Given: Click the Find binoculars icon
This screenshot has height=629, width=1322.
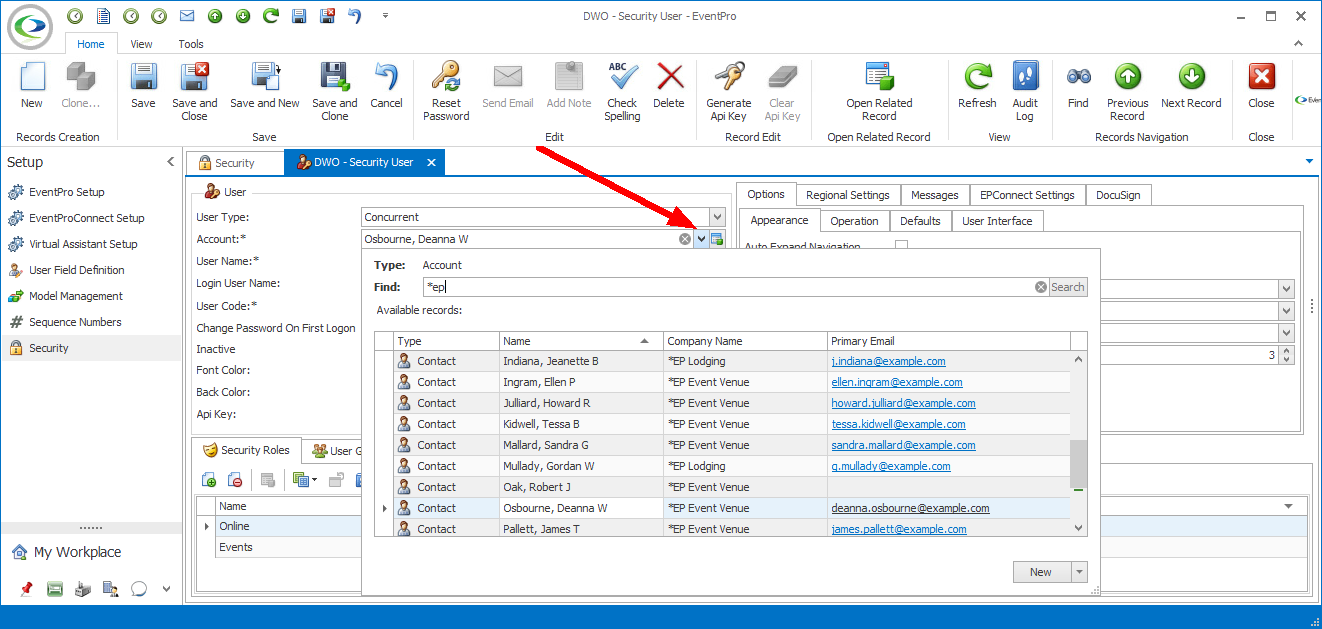Looking at the screenshot, I should [1078, 78].
